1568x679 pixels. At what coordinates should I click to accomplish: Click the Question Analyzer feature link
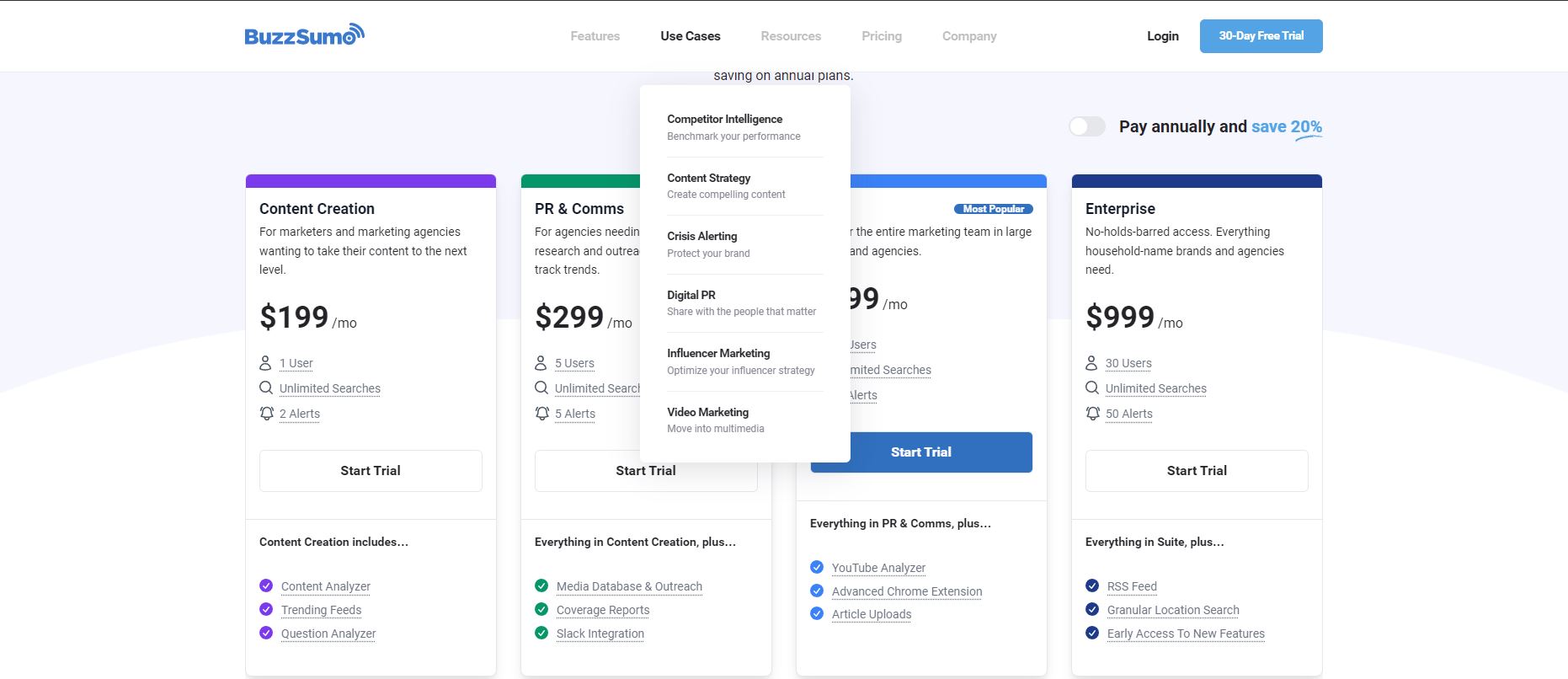[328, 634]
